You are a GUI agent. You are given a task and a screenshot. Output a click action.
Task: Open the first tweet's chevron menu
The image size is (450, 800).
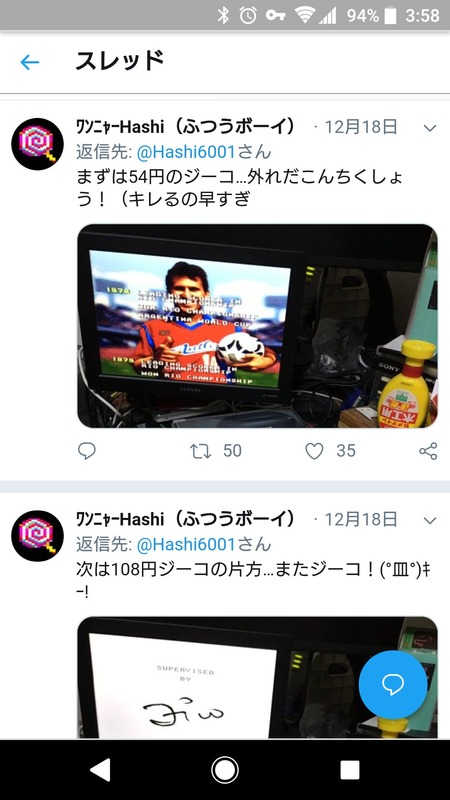430,128
